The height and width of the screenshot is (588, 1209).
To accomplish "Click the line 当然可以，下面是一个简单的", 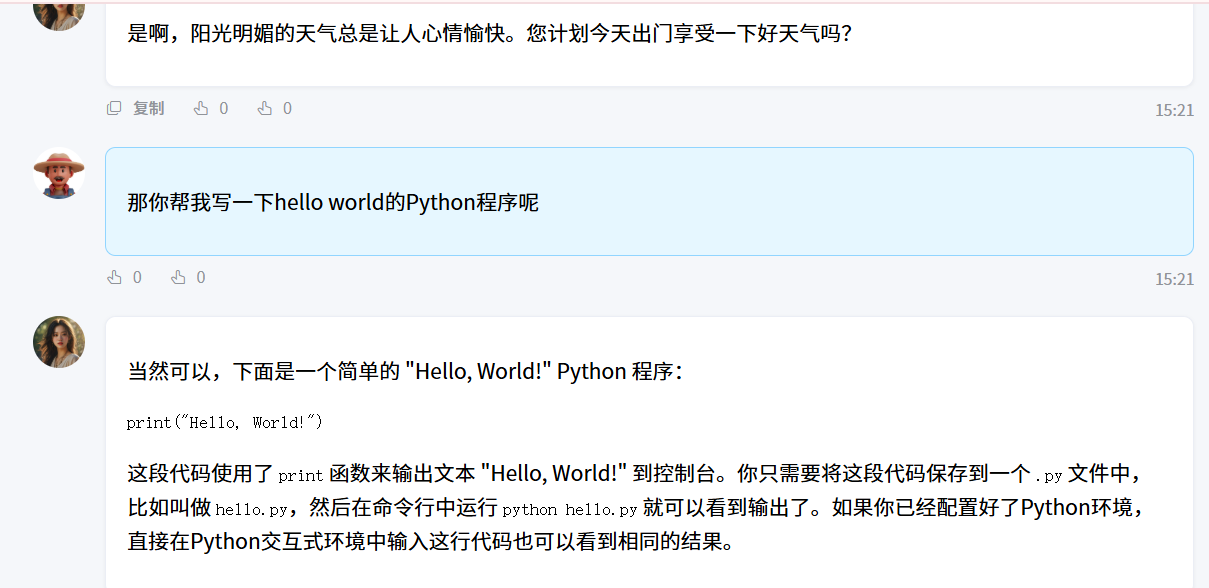I will pyautogui.click(x=405, y=371).
